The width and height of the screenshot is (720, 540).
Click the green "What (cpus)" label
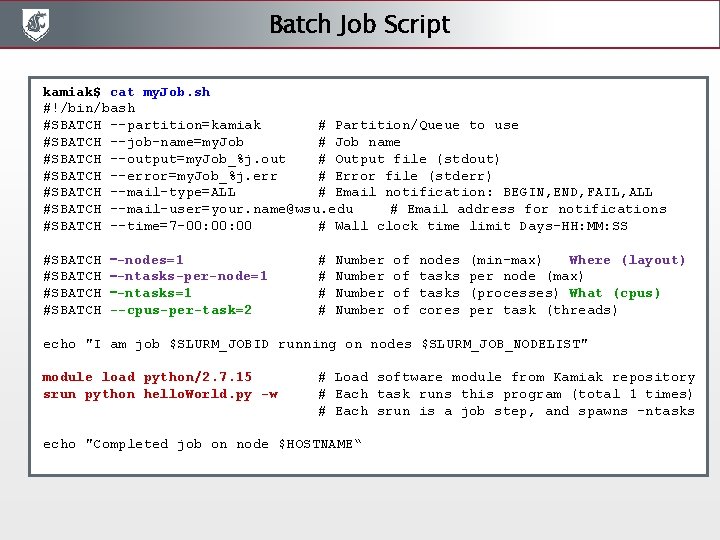tap(614, 293)
